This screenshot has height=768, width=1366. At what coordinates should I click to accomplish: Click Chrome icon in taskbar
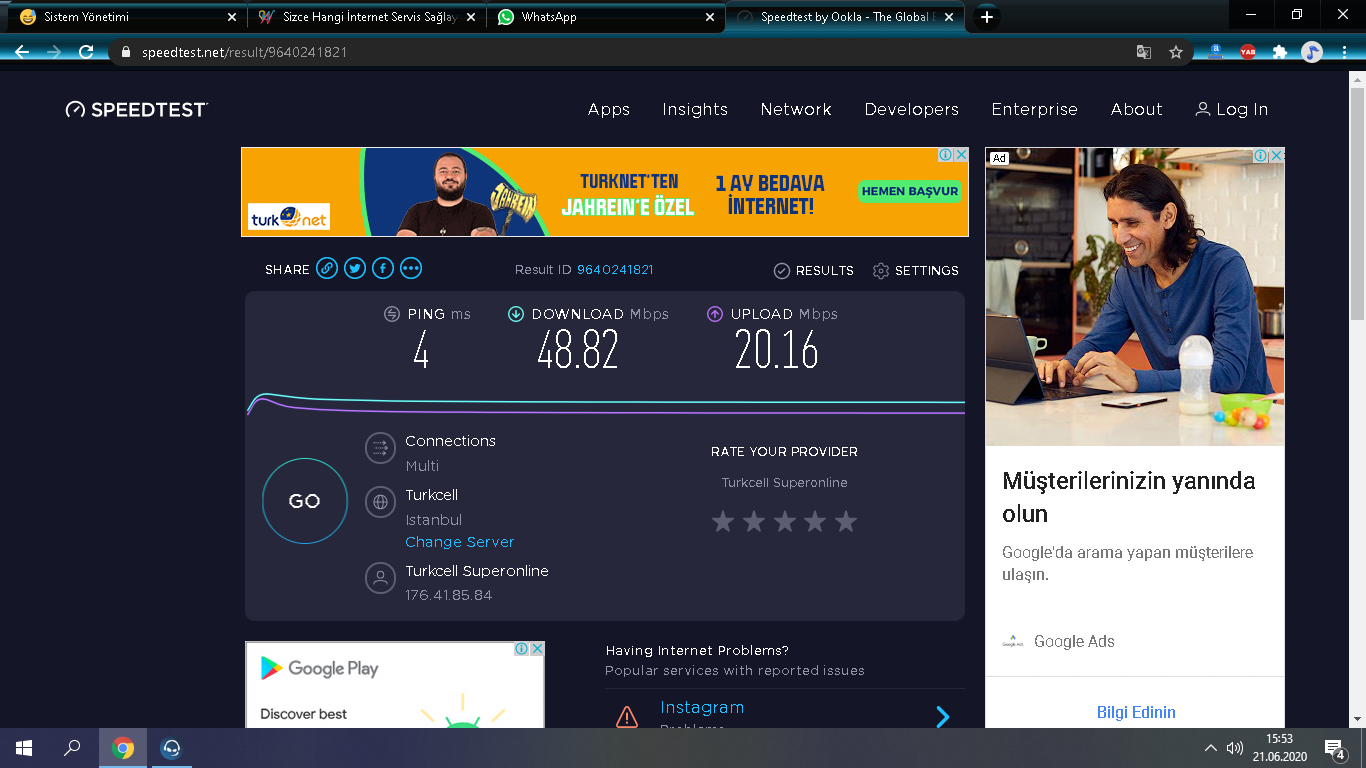123,748
